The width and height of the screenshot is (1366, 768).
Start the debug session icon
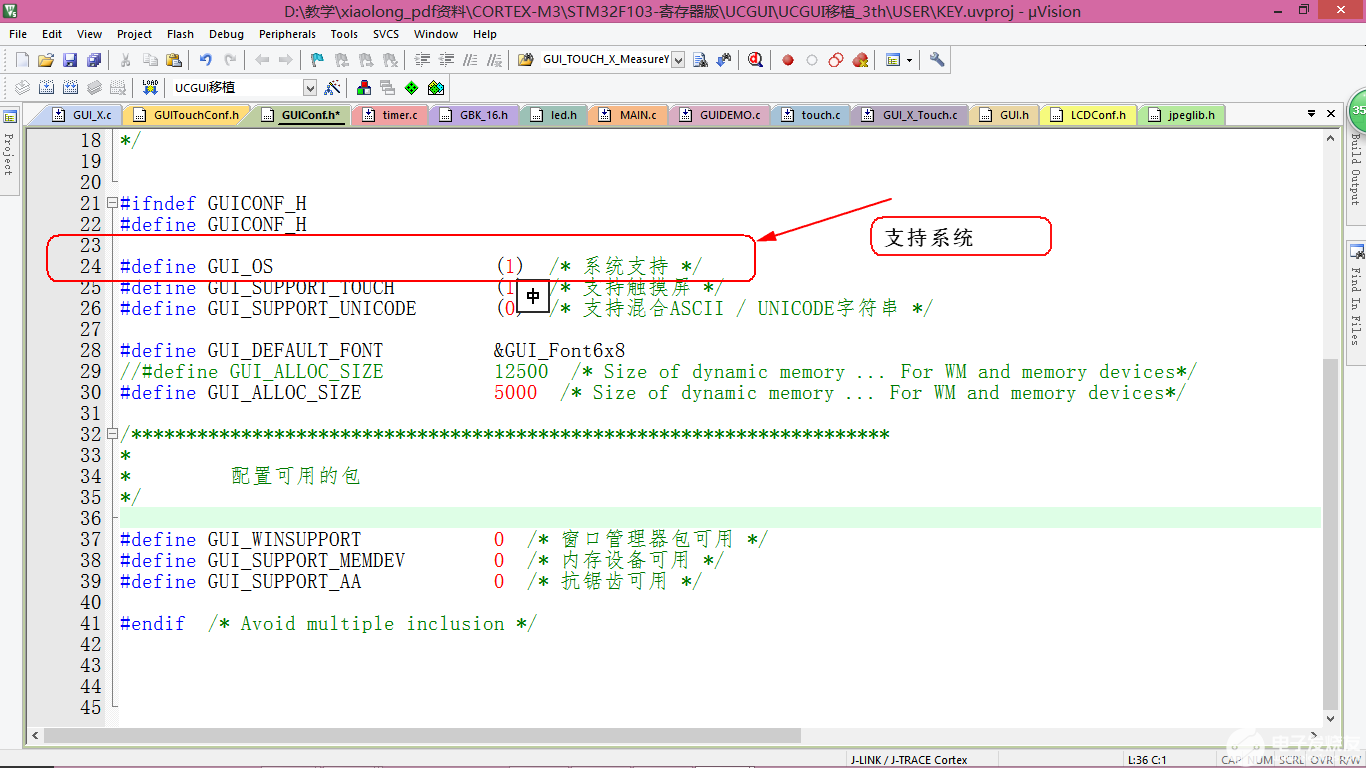(755, 60)
